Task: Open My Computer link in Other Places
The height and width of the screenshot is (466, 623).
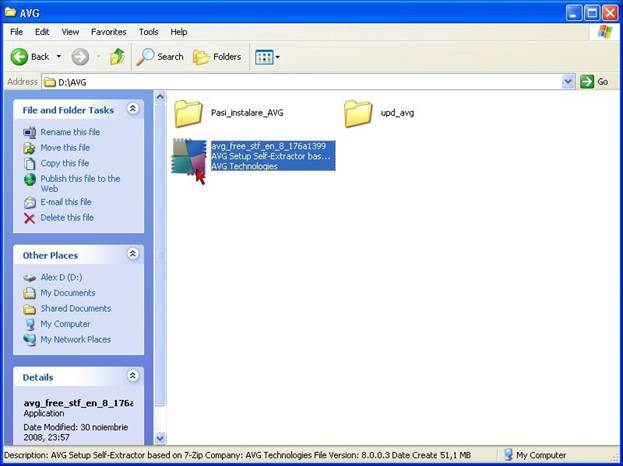Action: [65, 324]
